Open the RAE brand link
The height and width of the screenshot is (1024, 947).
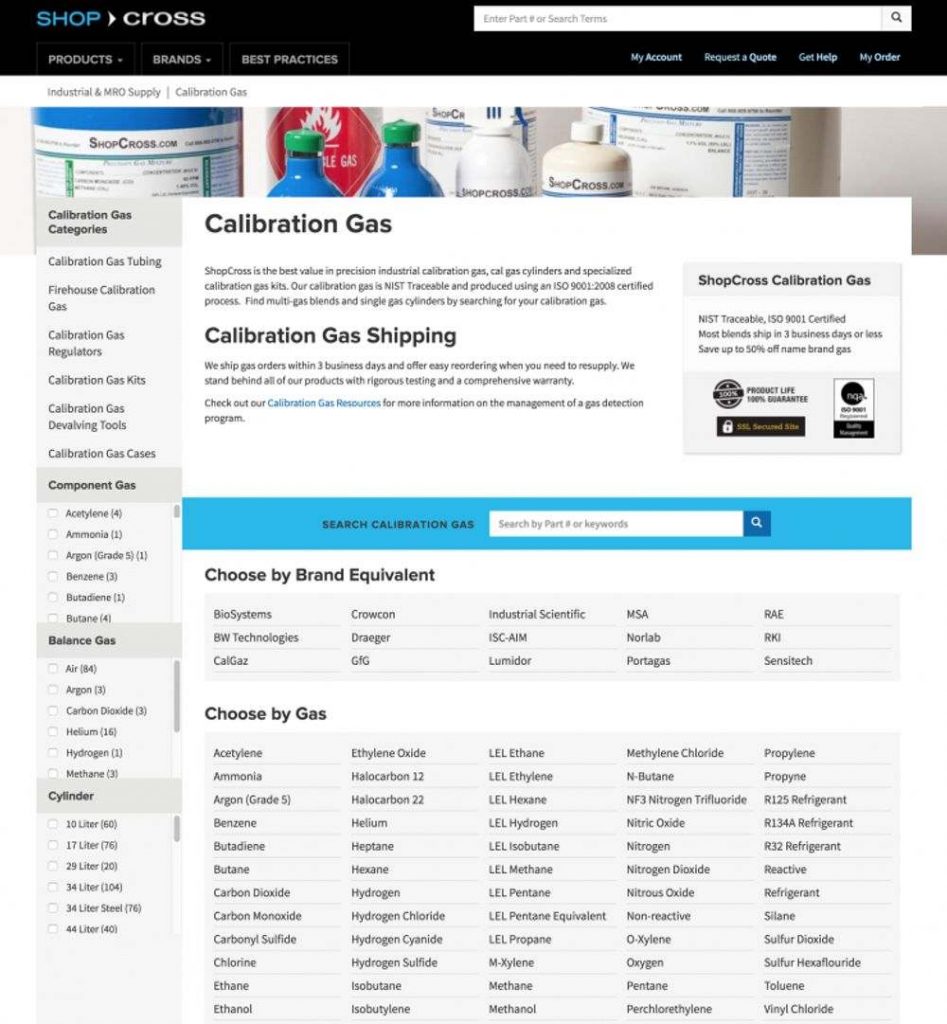pyautogui.click(x=774, y=615)
